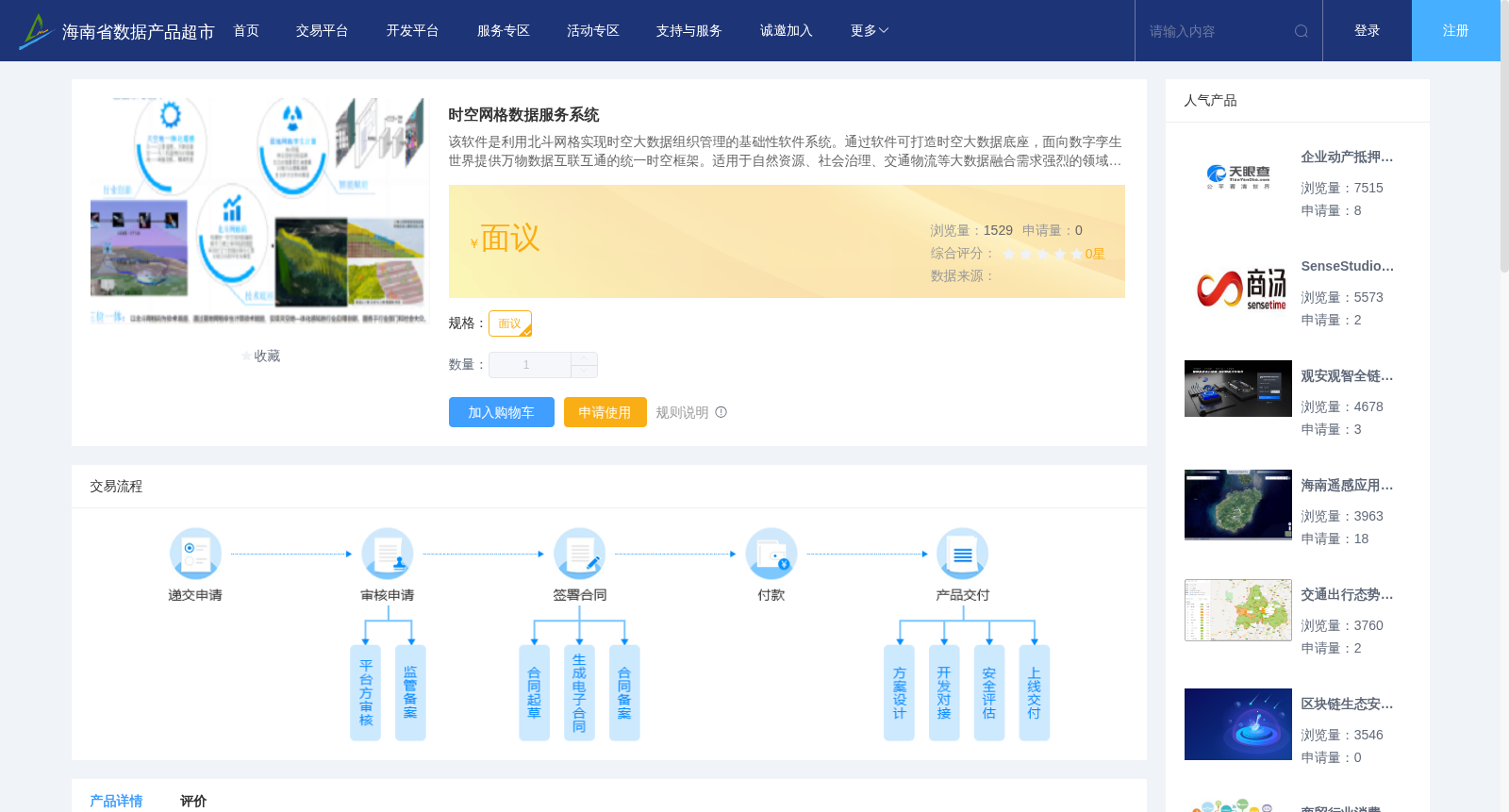1509x812 pixels.
Task: Click the favorite star icon beside 收藏
Action: 247,356
